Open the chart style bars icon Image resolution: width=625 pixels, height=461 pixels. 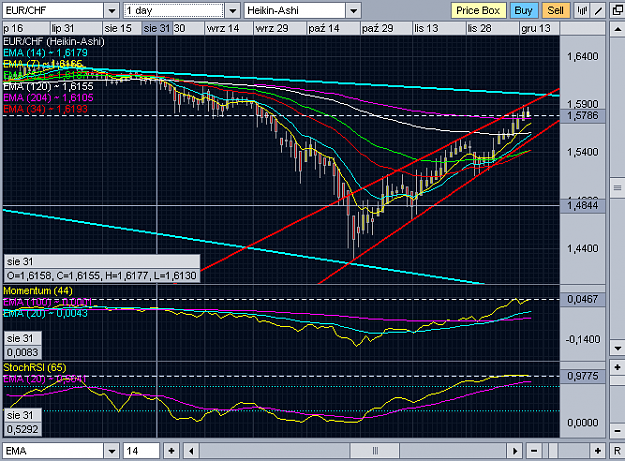pos(582,10)
